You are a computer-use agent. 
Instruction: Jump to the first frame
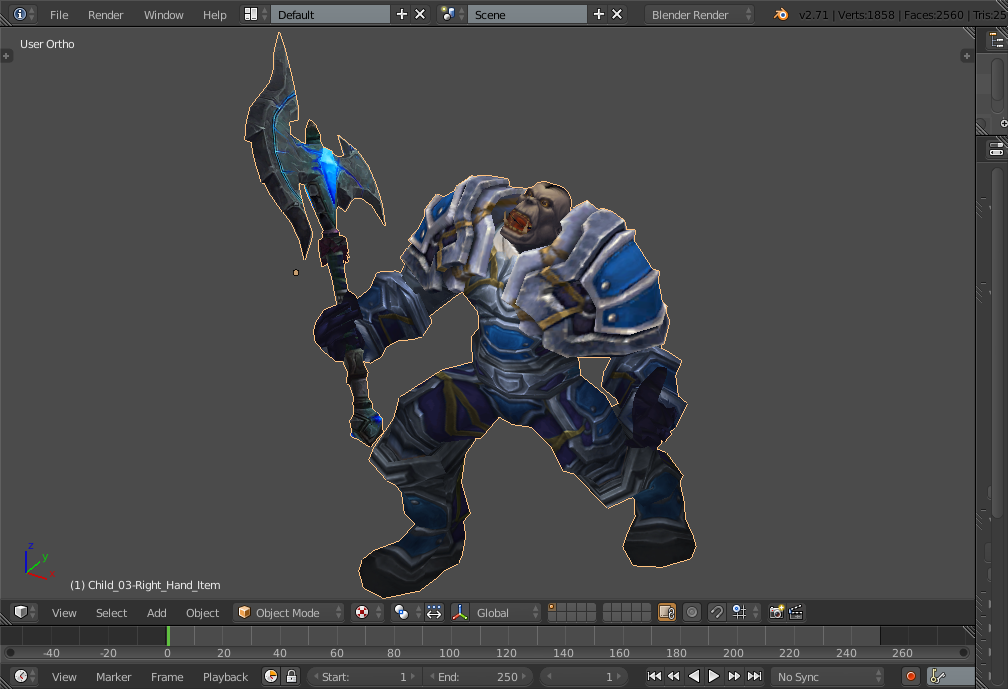(x=654, y=676)
